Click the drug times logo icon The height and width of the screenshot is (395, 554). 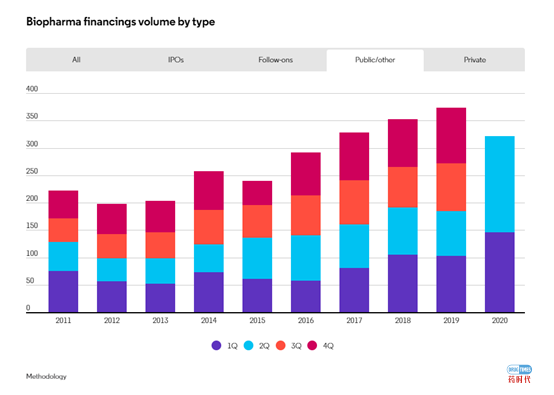click(x=519, y=374)
